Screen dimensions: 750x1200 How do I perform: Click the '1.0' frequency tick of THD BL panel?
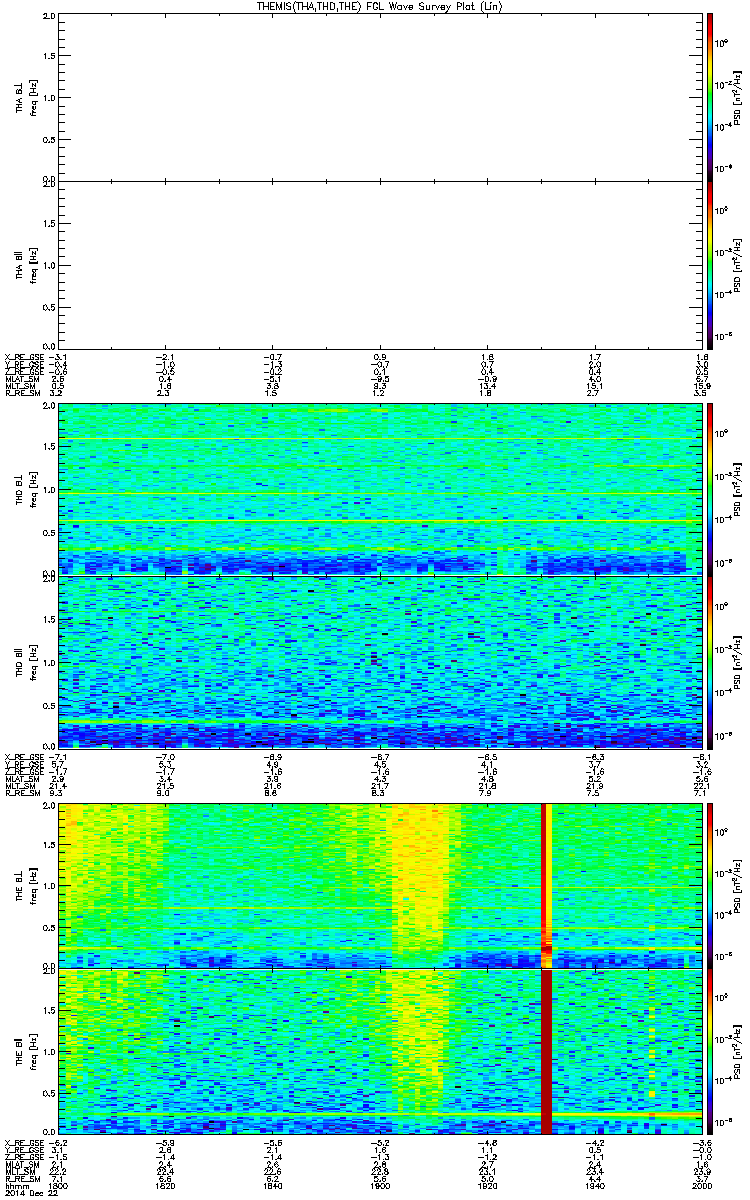49,490
